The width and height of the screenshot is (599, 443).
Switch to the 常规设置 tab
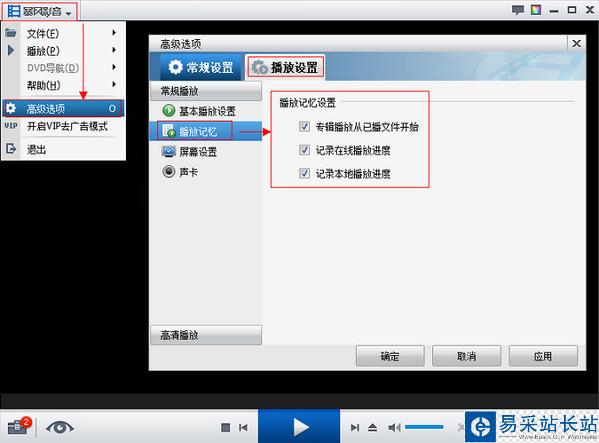click(x=201, y=68)
